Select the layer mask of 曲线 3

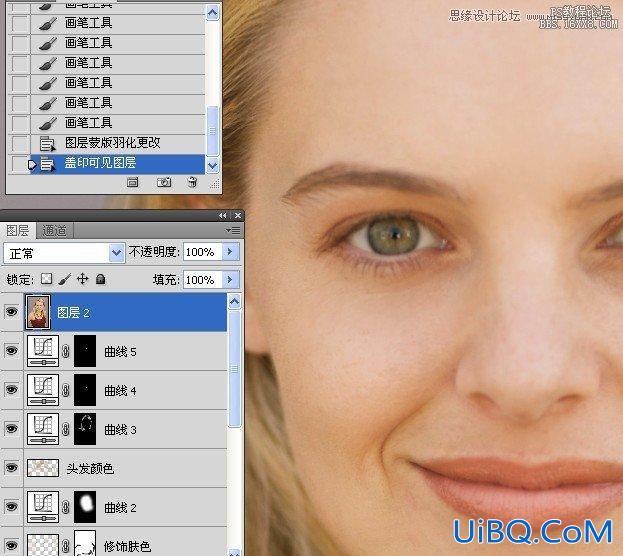[85, 429]
